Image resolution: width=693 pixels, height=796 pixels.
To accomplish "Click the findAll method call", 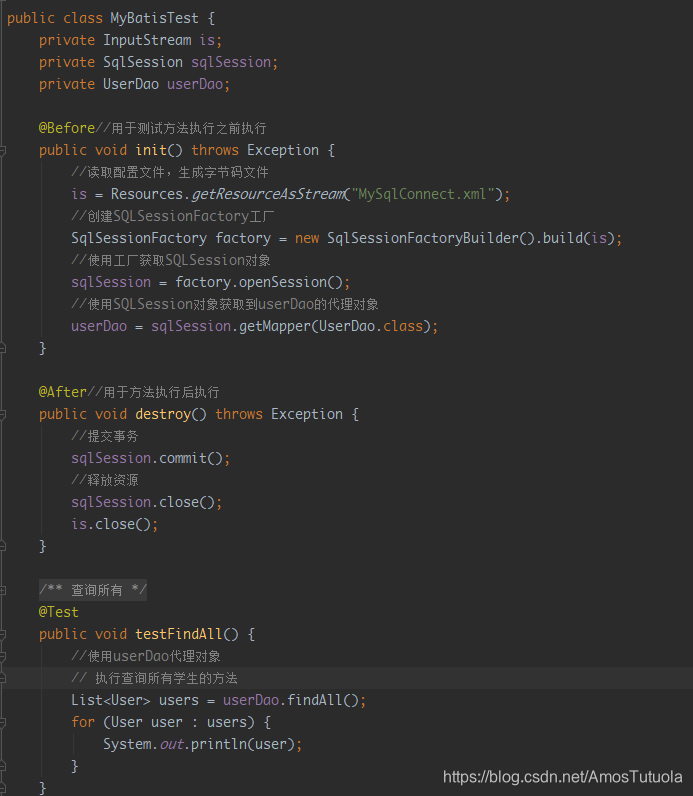I will pos(315,701).
